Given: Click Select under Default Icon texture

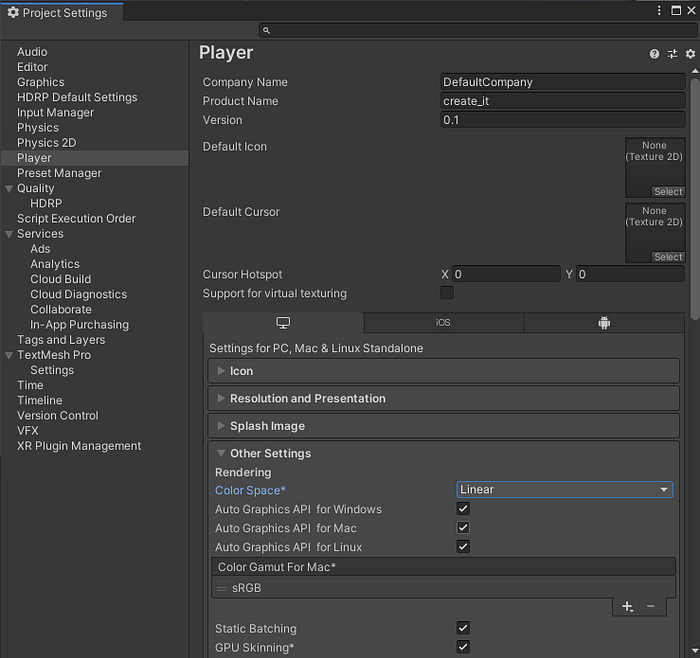Looking at the screenshot, I should 668,192.
